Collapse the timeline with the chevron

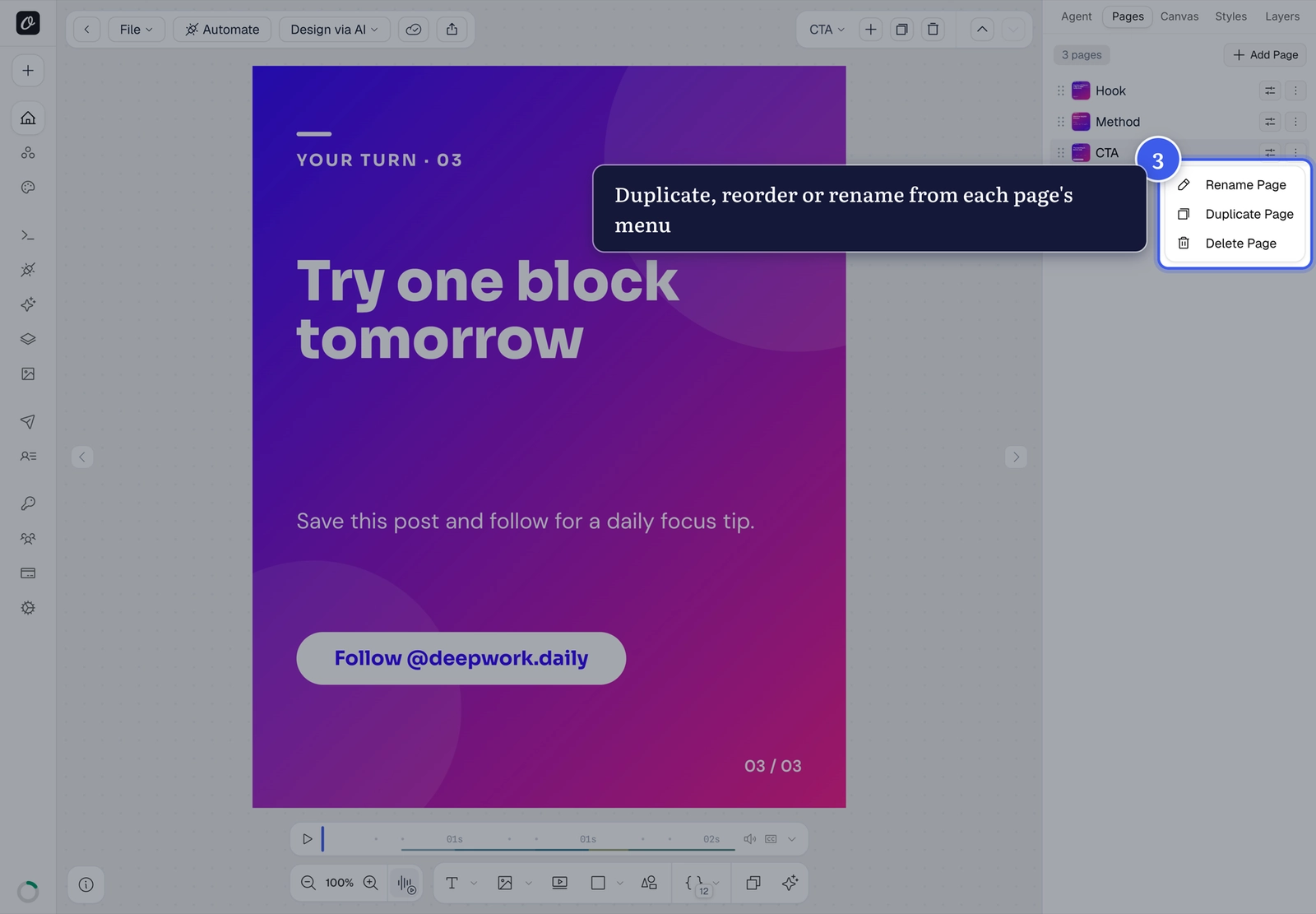792,839
